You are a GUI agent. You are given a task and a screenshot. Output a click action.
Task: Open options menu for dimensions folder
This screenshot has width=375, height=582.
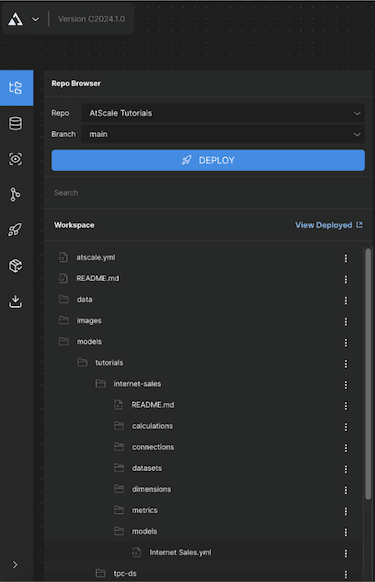tap(346, 490)
